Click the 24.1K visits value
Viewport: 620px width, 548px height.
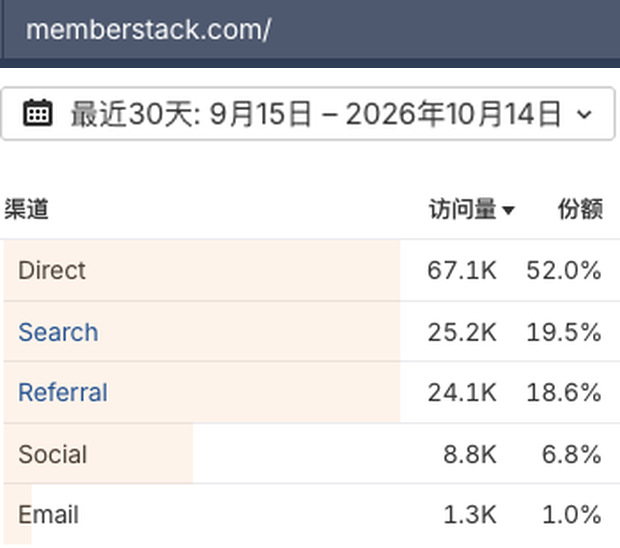pyautogui.click(x=462, y=393)
